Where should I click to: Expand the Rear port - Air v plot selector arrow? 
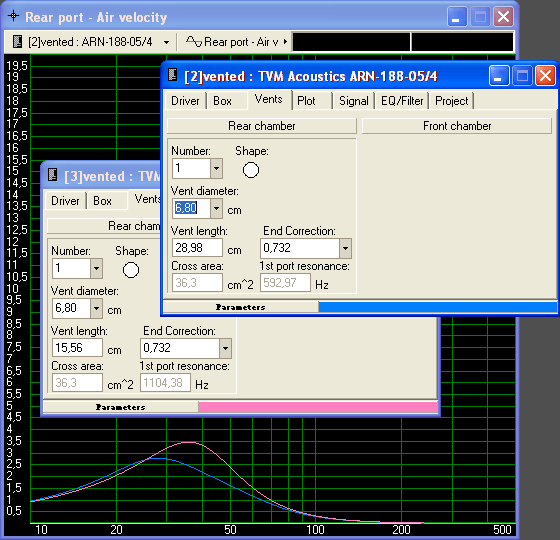click(x=285, y=41)
